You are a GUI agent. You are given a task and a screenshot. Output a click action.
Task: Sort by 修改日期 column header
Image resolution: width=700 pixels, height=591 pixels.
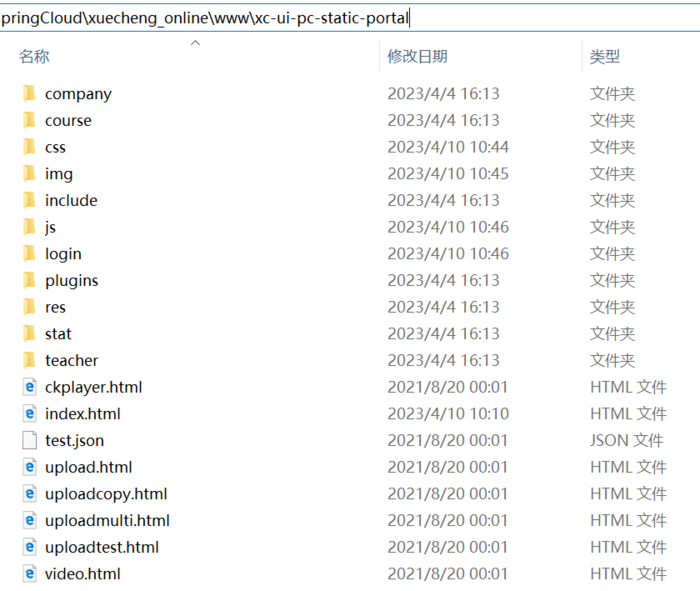click(x=417, y=57)
